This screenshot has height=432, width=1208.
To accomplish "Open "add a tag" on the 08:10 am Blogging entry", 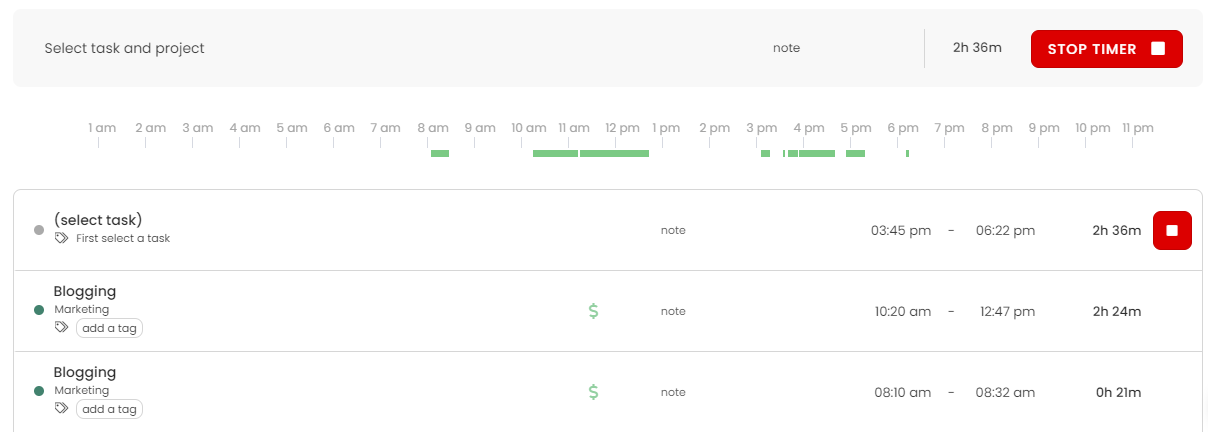I will (109, 409).
